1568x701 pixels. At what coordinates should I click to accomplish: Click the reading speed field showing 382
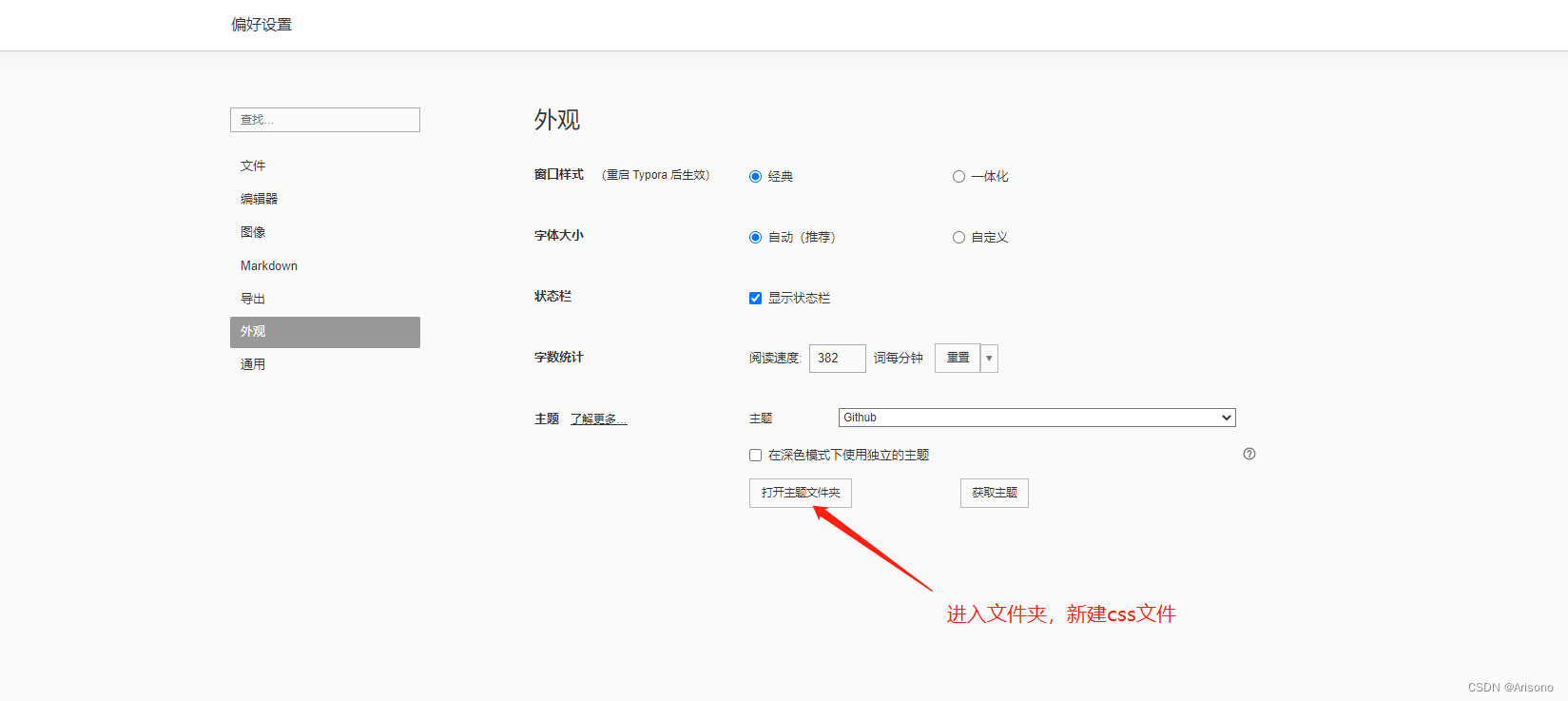coord(838,358)
